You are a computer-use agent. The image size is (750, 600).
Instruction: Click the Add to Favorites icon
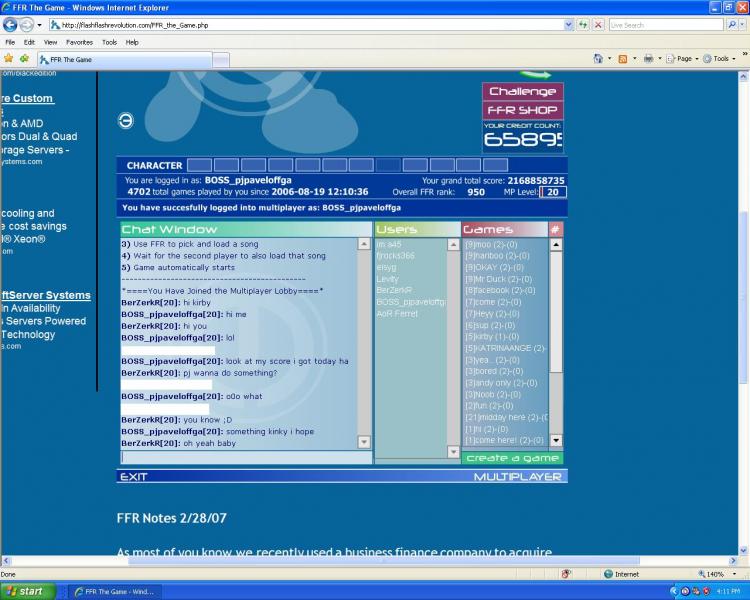(24, 59)
